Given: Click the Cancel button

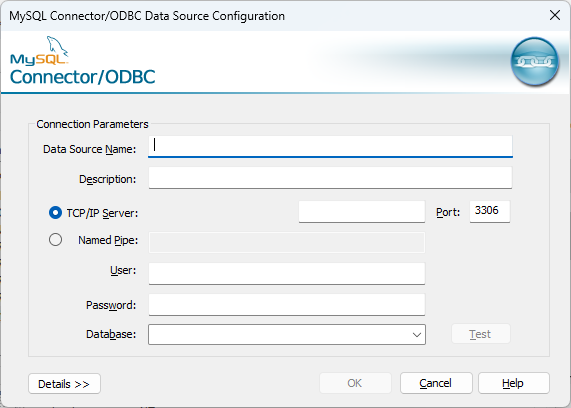Looking at the screenshot, I should click(436, 383).
